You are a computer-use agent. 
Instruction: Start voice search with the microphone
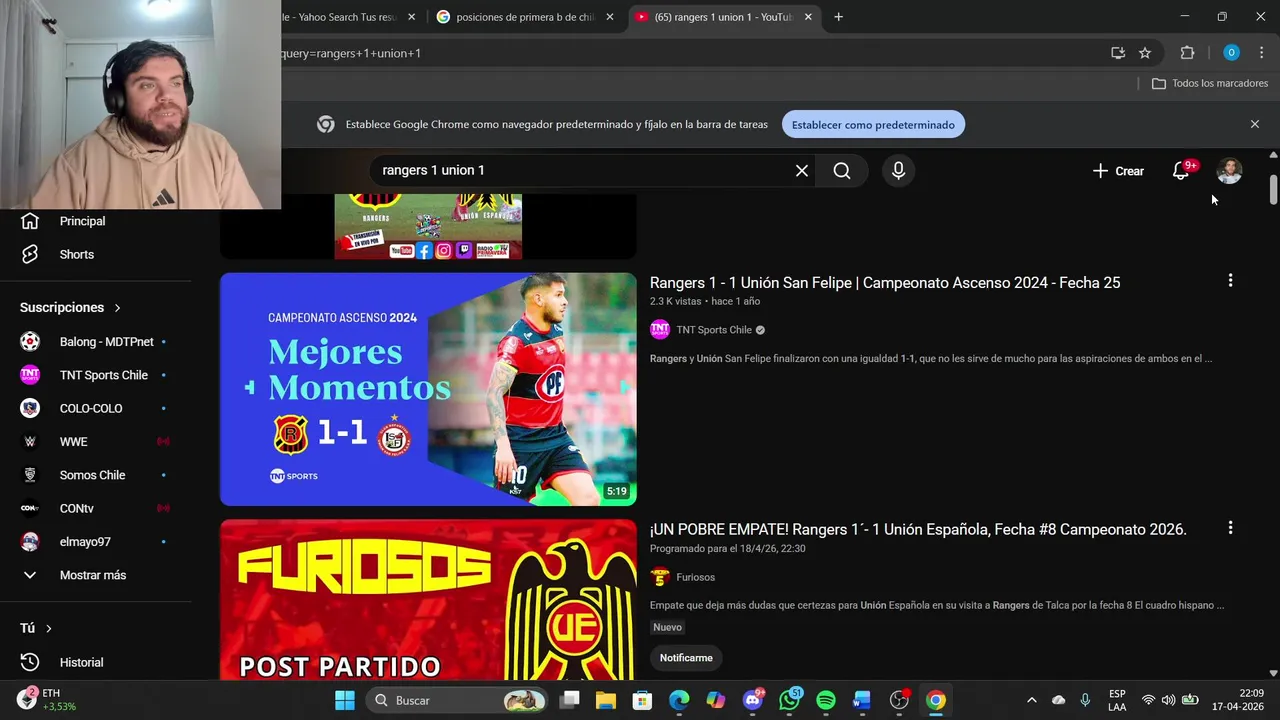pos(898,171)
